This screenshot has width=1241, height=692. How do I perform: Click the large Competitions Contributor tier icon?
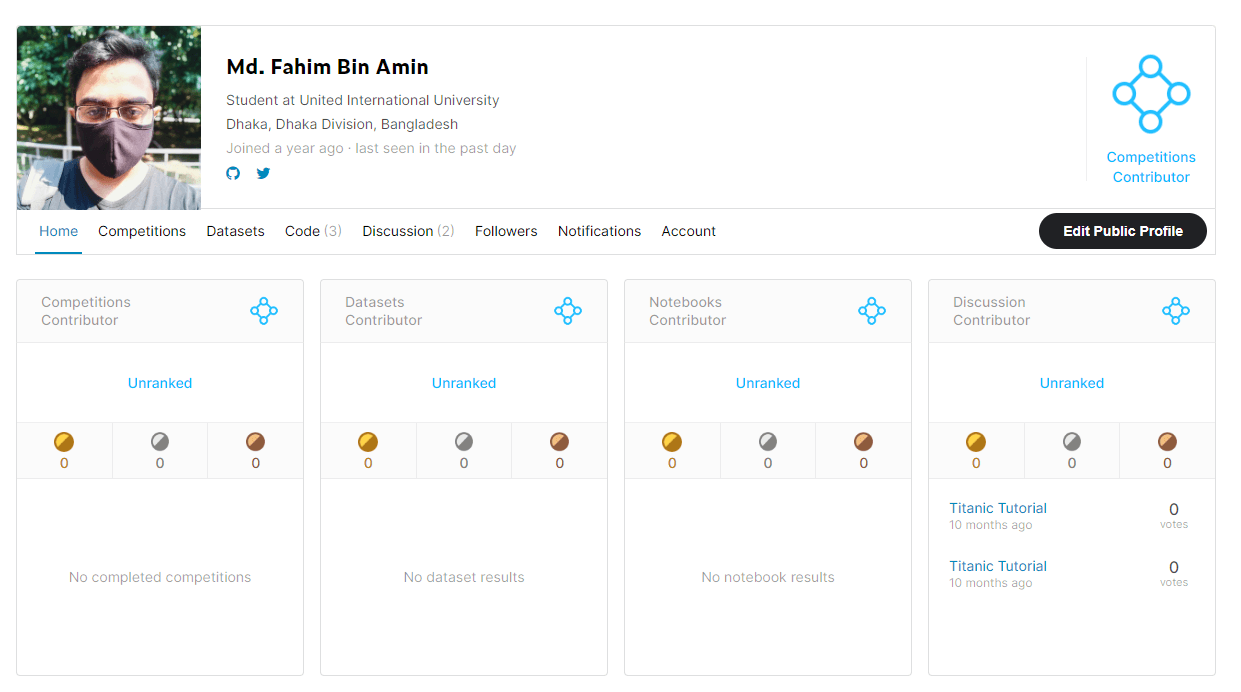(x=1151, y=94)
